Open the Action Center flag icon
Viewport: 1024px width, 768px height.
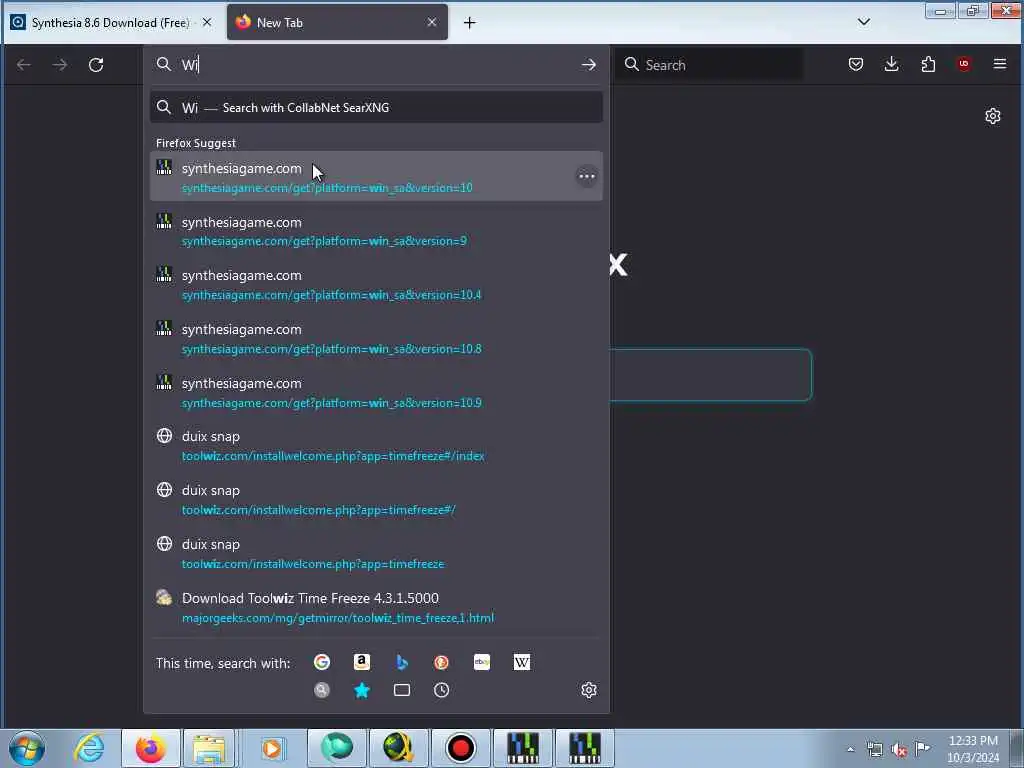pos(923,748)
